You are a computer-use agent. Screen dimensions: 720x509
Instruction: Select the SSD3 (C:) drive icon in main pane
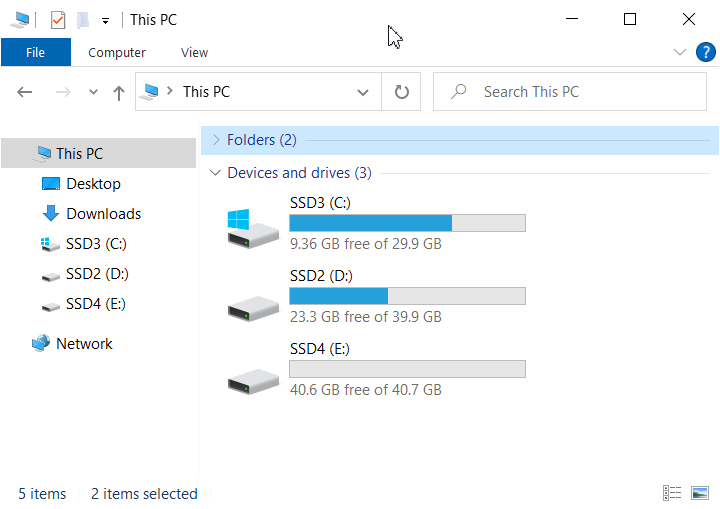click(253, 228)
